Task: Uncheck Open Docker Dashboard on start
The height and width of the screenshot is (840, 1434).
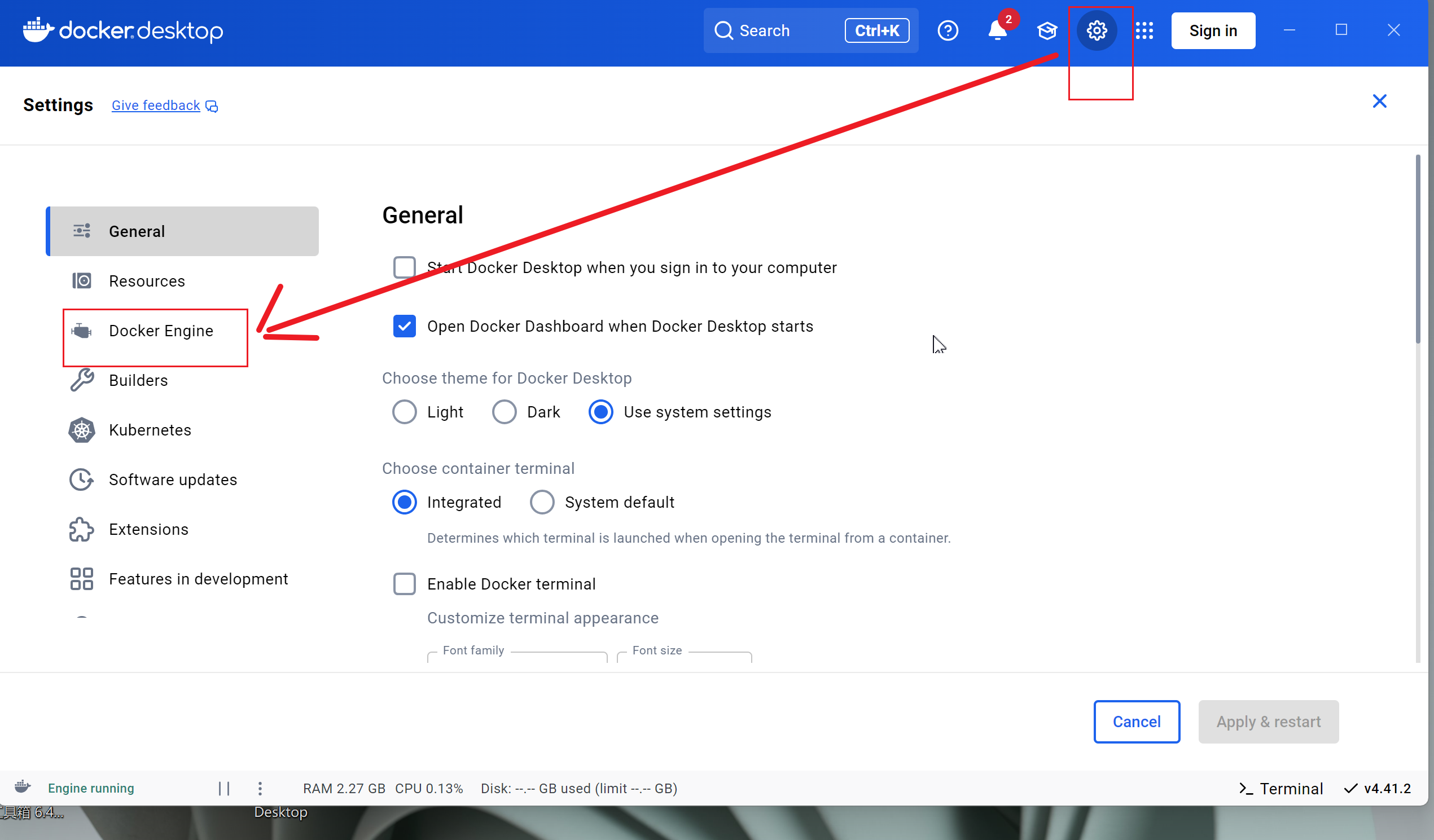Action: coord(404,326)
